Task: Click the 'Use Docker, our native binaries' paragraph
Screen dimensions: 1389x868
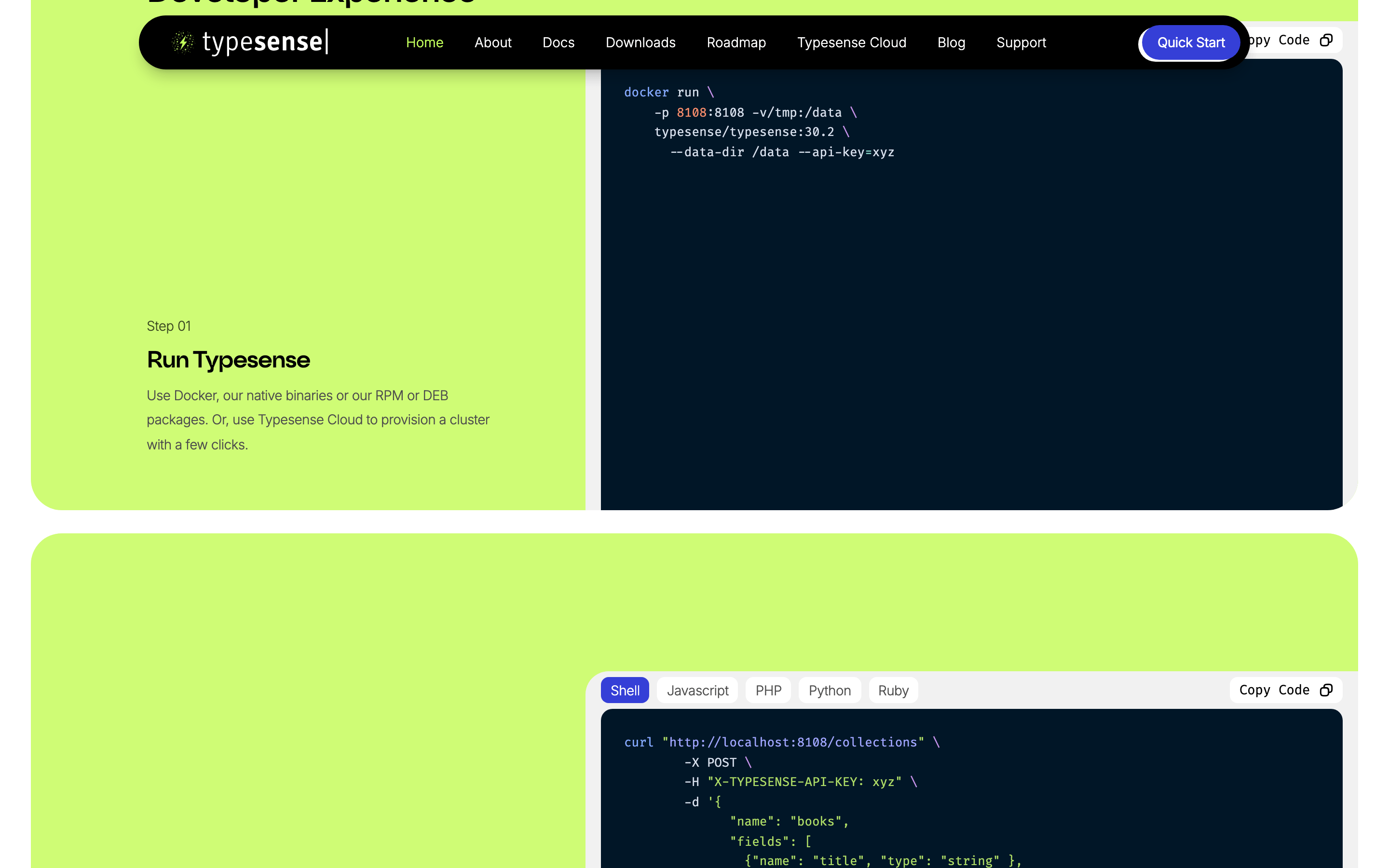Action: pos(318,420)
